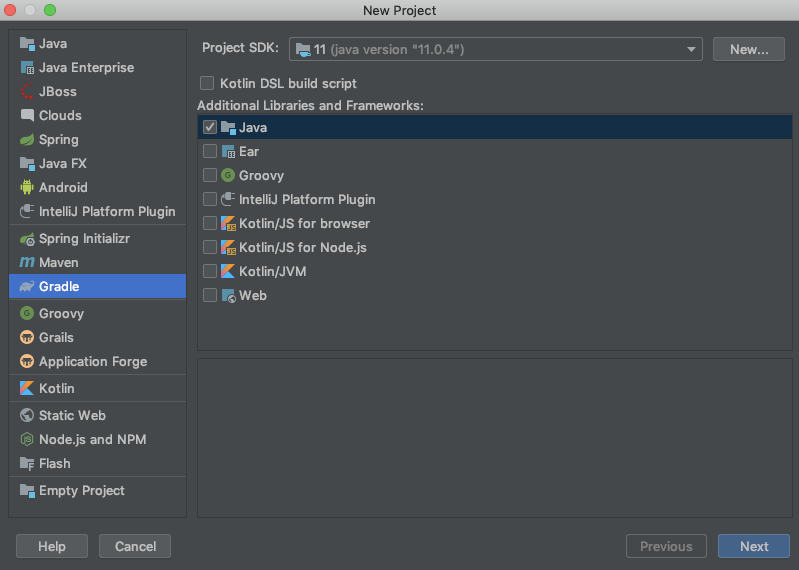This screenshot has height=570, width=799.
Task: Click the Kotlin/JVM framework icon
Action: pyautogui.click(x=228, y=272)
